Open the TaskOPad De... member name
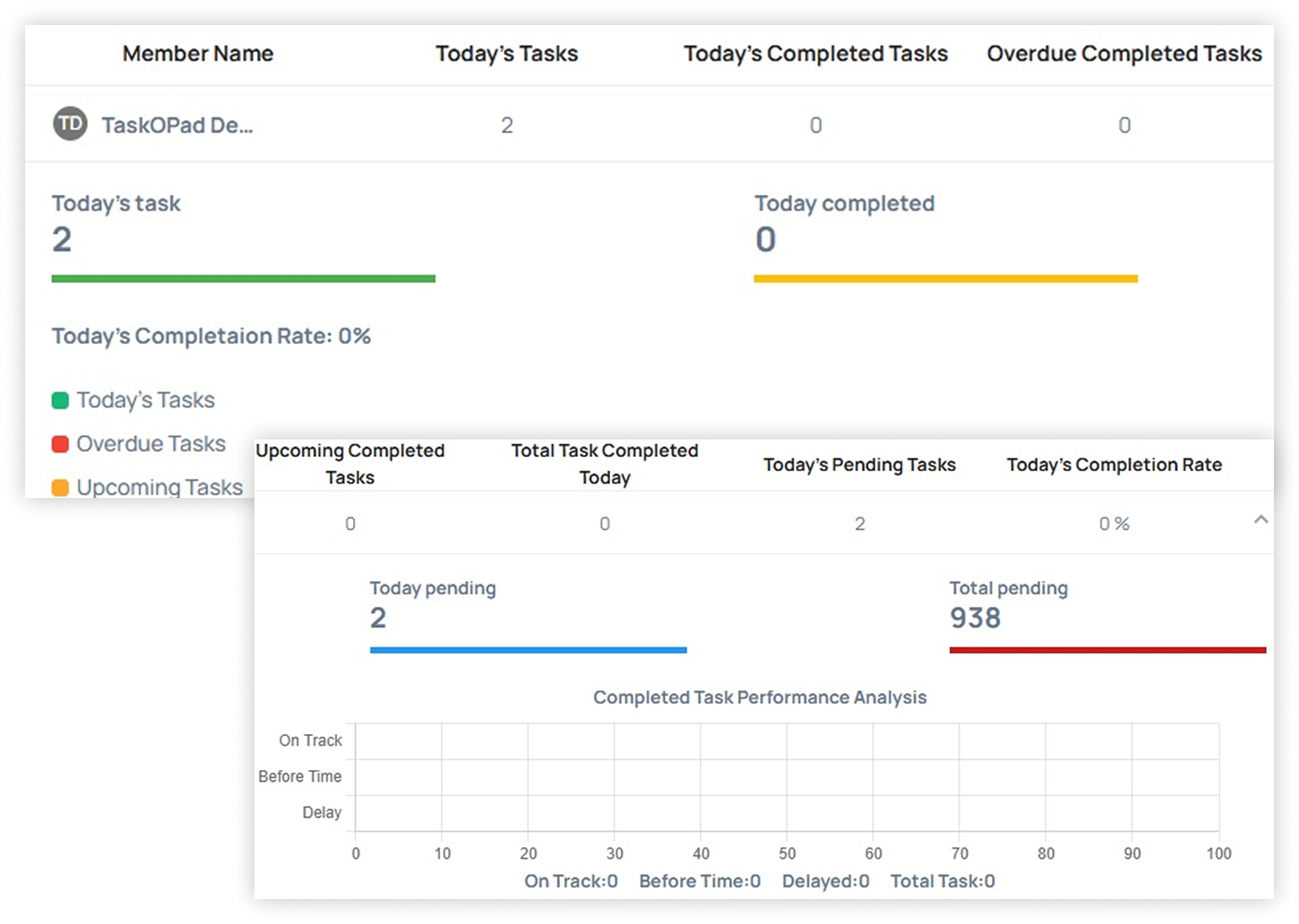Screen dimensions: 1299x924 177,126
